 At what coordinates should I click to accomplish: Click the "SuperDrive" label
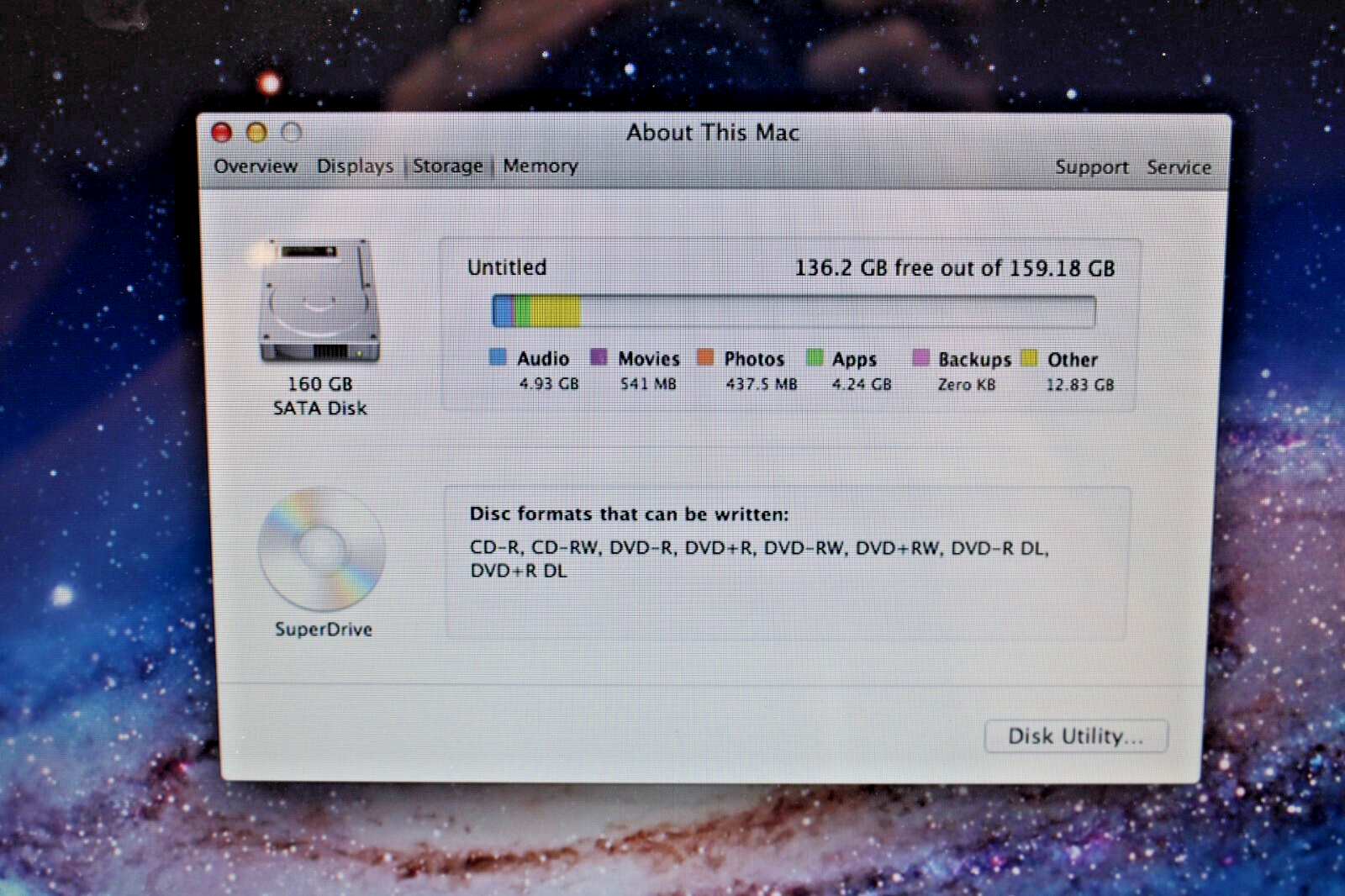point(324,629)
